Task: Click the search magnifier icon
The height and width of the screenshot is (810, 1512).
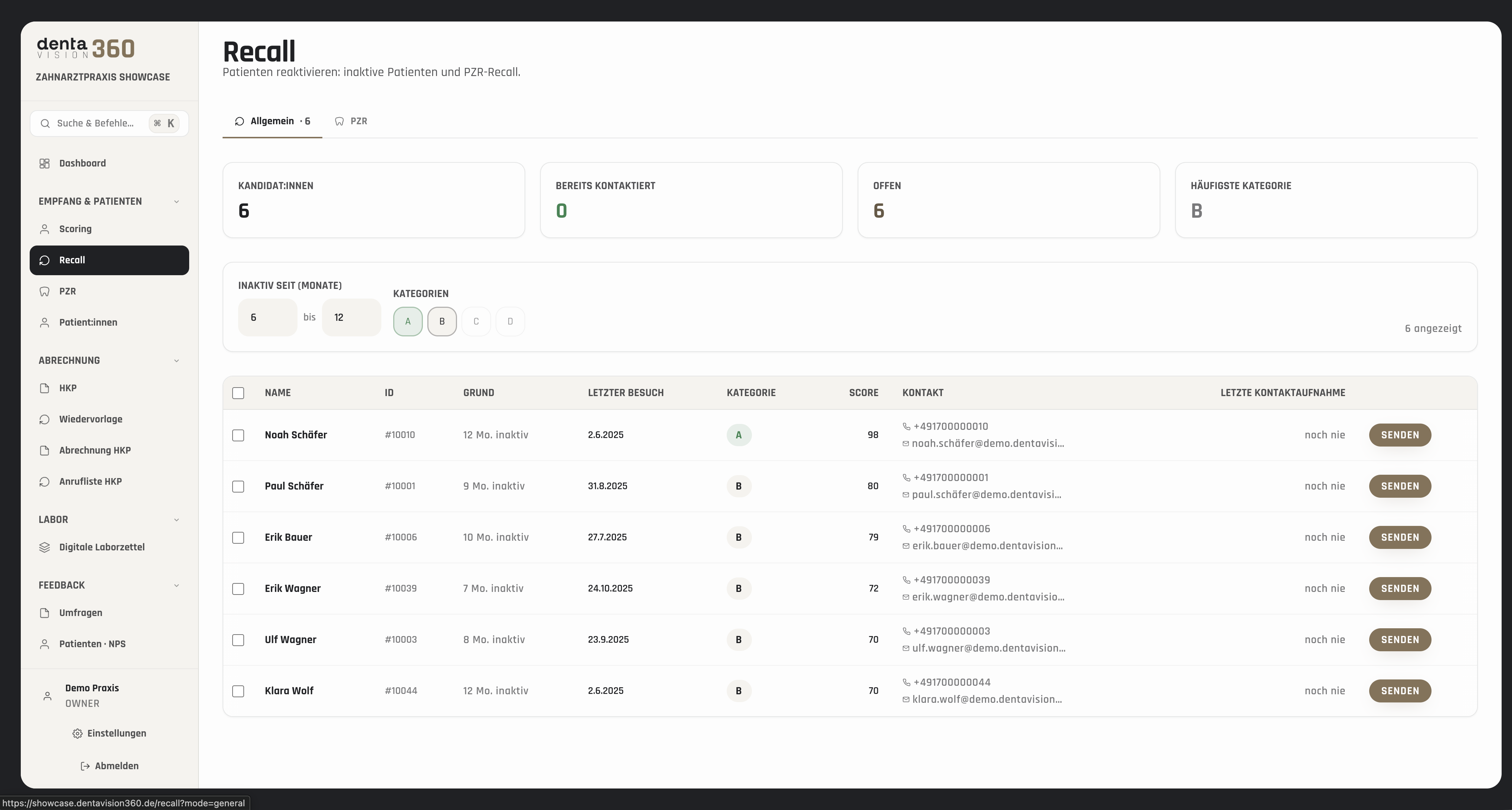Action: click(x=45, y=123)
